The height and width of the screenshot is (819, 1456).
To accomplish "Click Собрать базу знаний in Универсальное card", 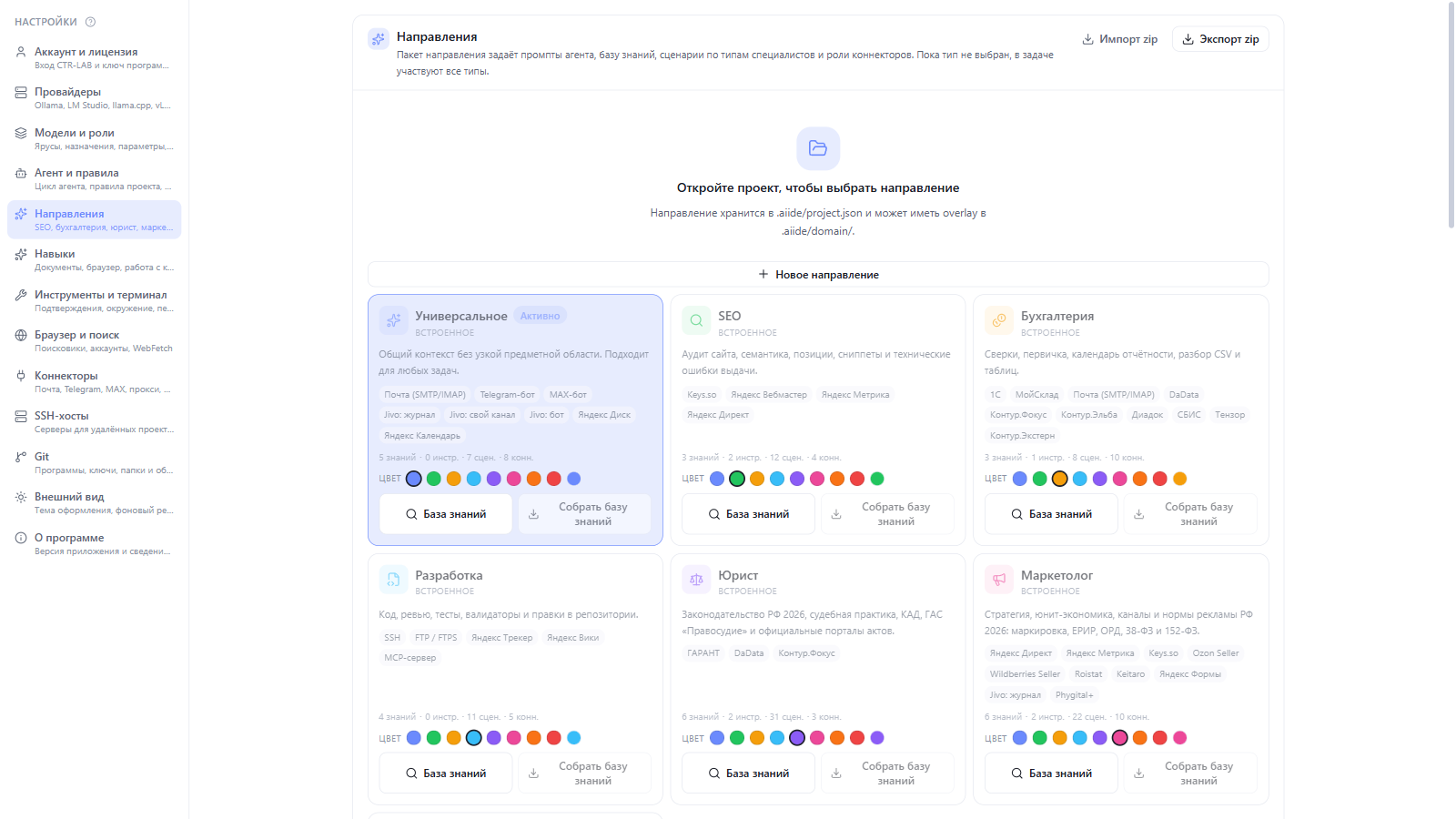I will [584, 514].
